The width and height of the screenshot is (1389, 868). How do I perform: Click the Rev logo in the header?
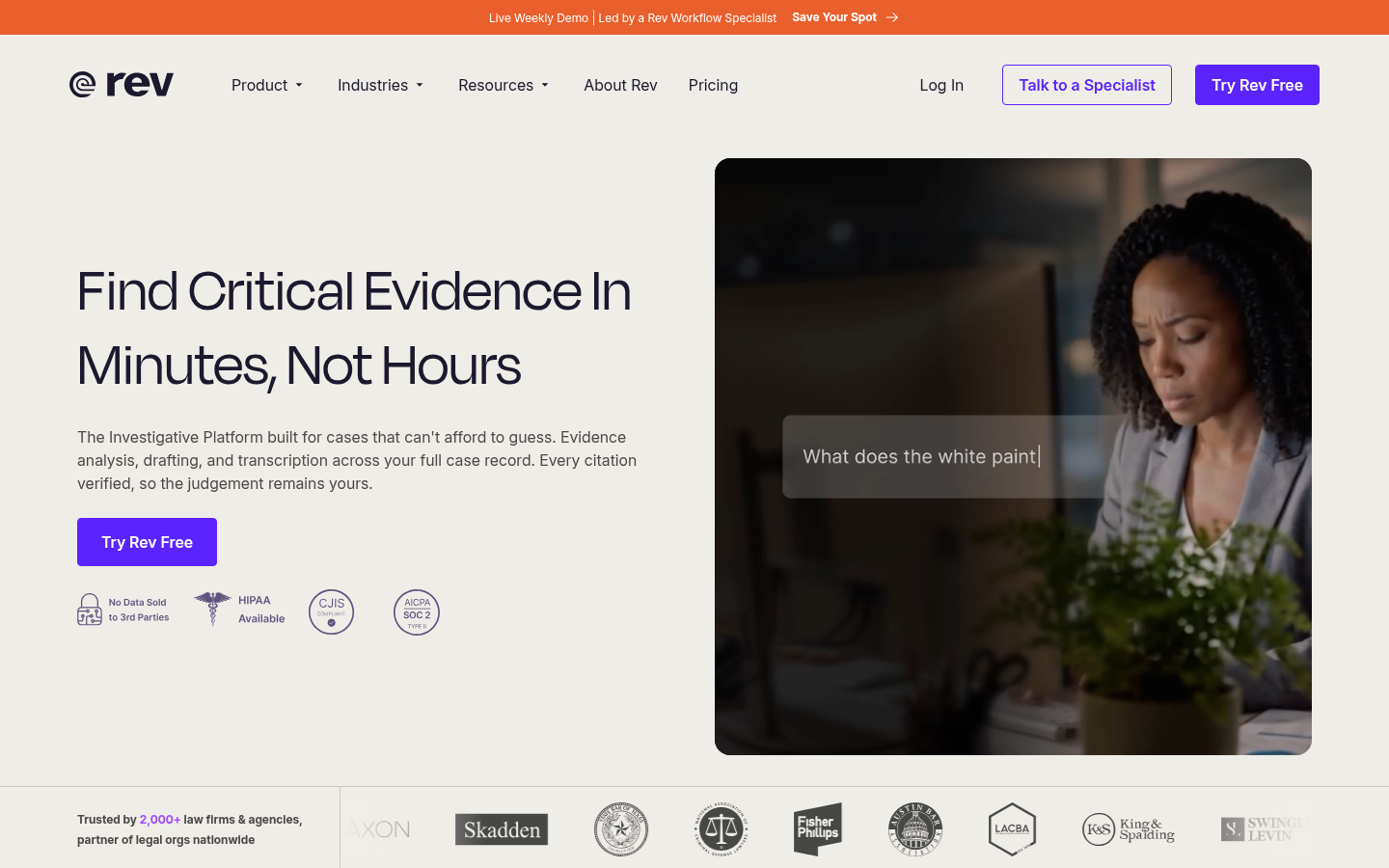tap(122, 85)
